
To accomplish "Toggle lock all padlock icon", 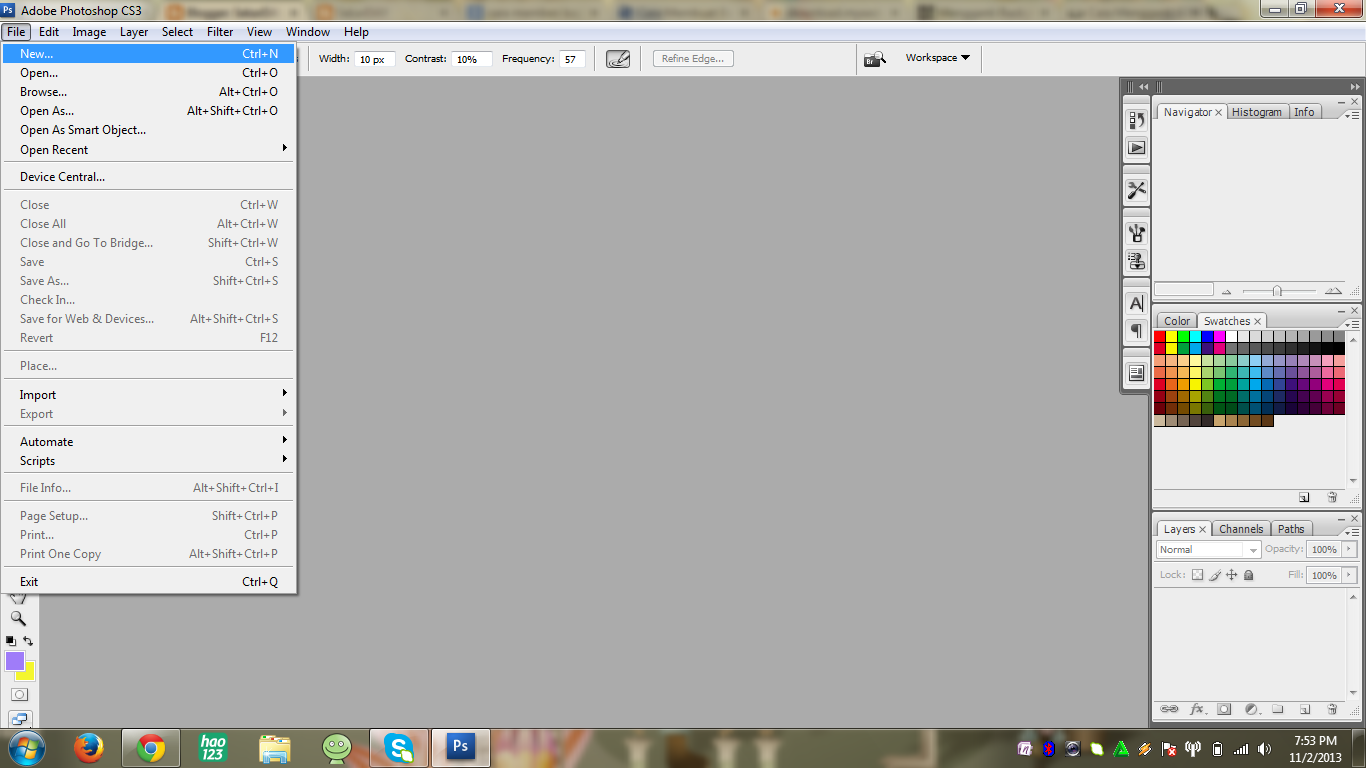I will [1249, 575].
